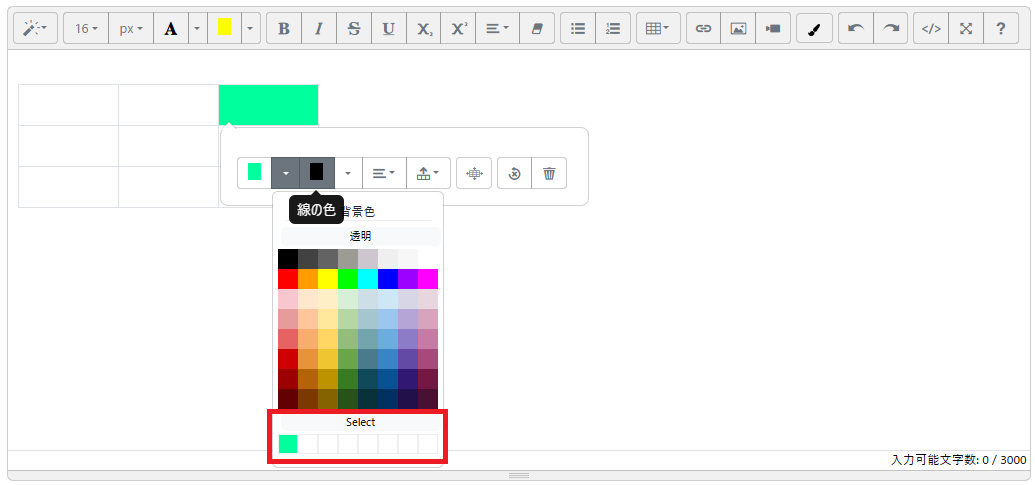Toggle the code view button
The image size is (1035, 485).
(x=931, y=29)
